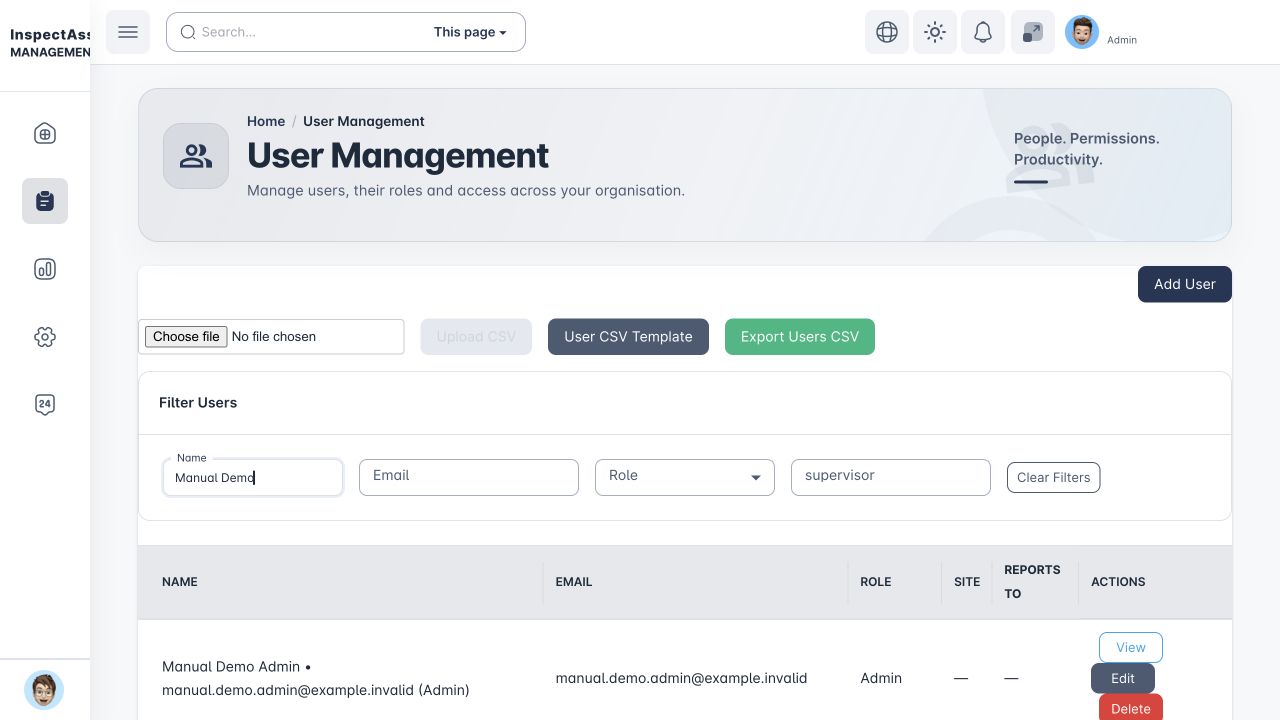This screenshot has width=1280, height=720.
Task: Click the EMAIL column header
Action: click(574, 582)
